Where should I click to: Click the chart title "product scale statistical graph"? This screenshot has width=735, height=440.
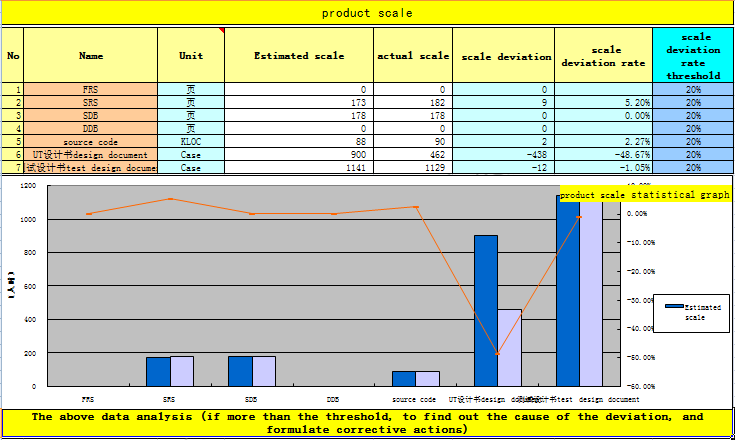coord(644,195)
